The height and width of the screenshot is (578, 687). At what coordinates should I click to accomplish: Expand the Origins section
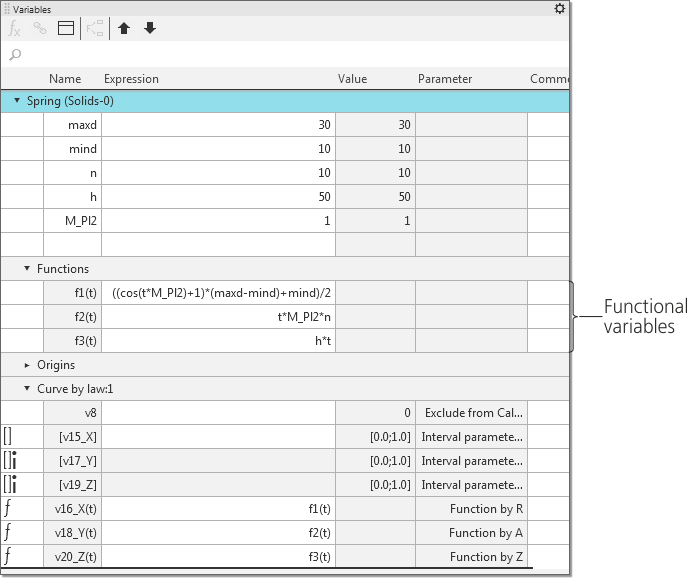(27, 365)
